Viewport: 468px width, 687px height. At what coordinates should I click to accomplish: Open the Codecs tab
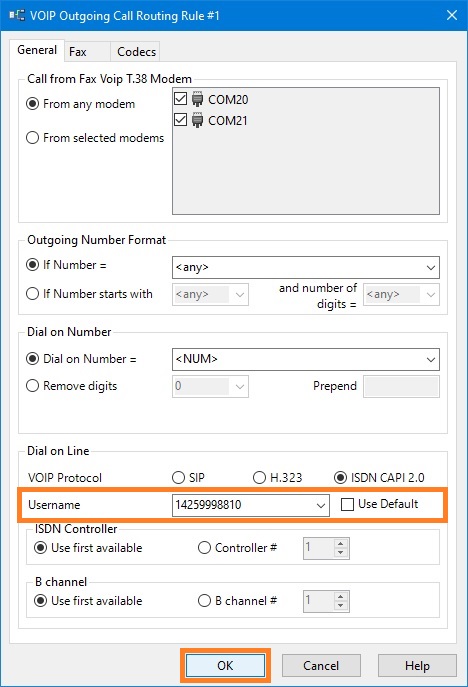[x=136, y=52]
